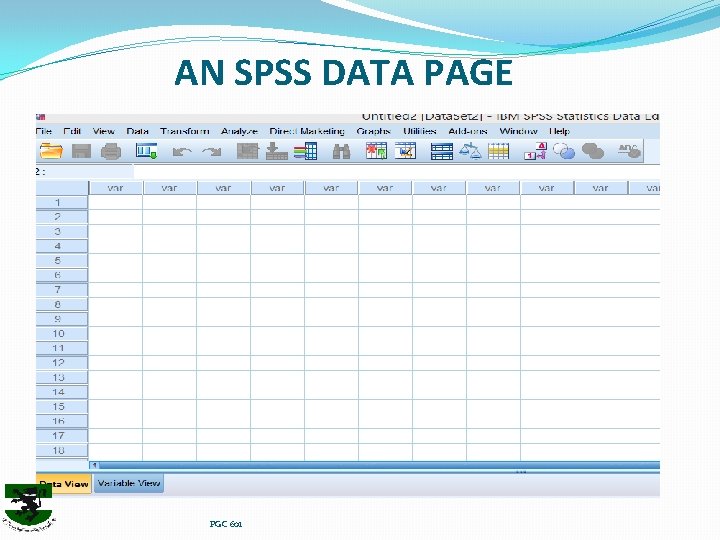Select row header 10

[x=62, y=334]
